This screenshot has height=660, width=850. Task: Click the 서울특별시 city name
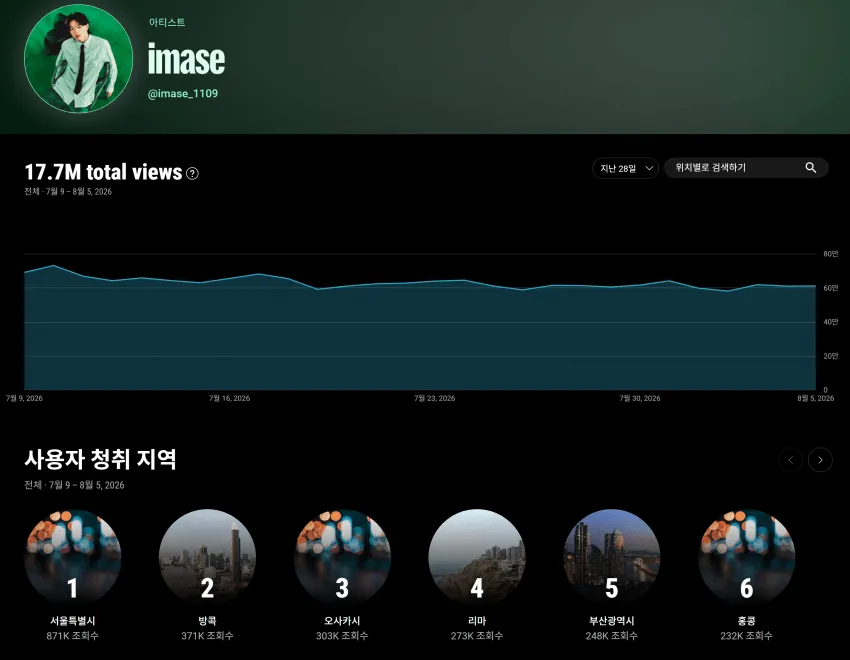click(x=73, y=621)
